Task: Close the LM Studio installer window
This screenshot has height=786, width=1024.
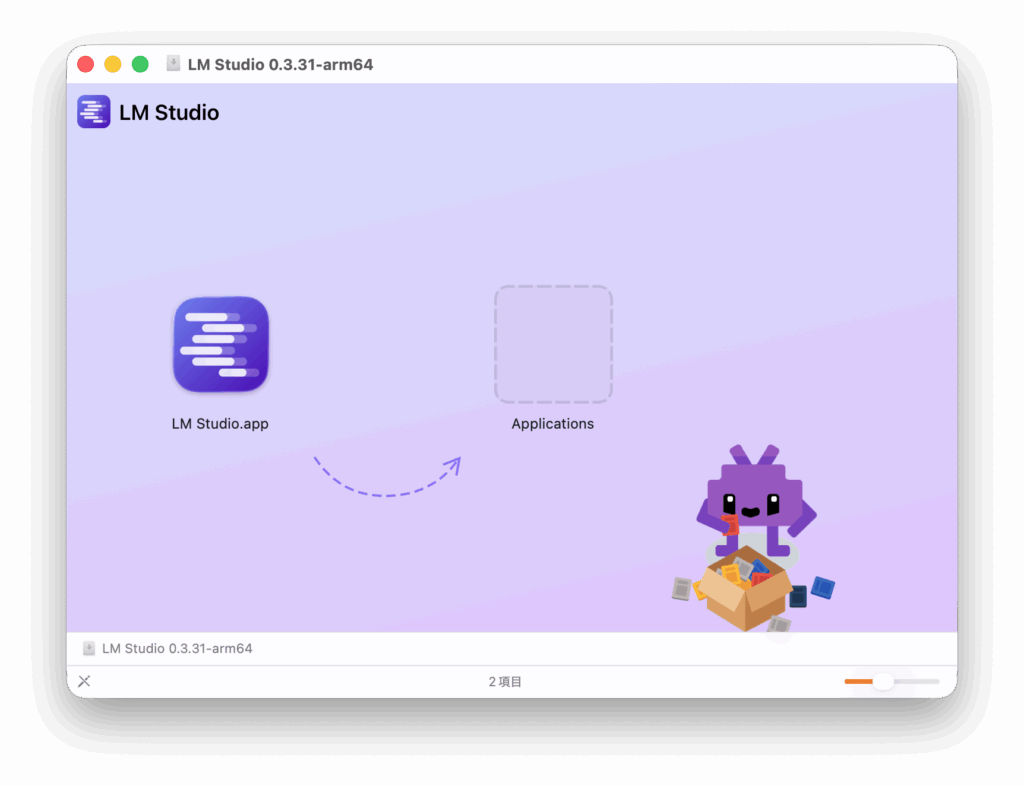Action: pos(86,64)
